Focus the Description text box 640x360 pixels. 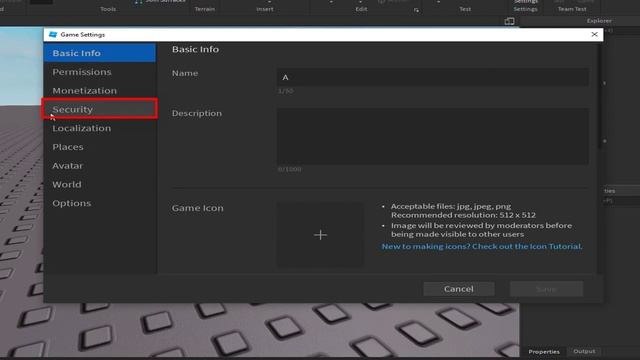433,136
